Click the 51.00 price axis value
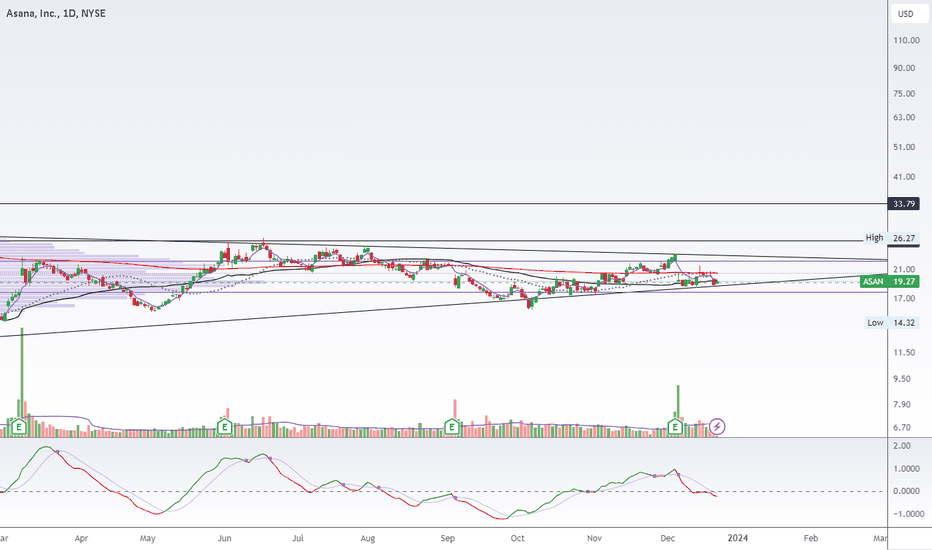 click(x=904, y=147)
